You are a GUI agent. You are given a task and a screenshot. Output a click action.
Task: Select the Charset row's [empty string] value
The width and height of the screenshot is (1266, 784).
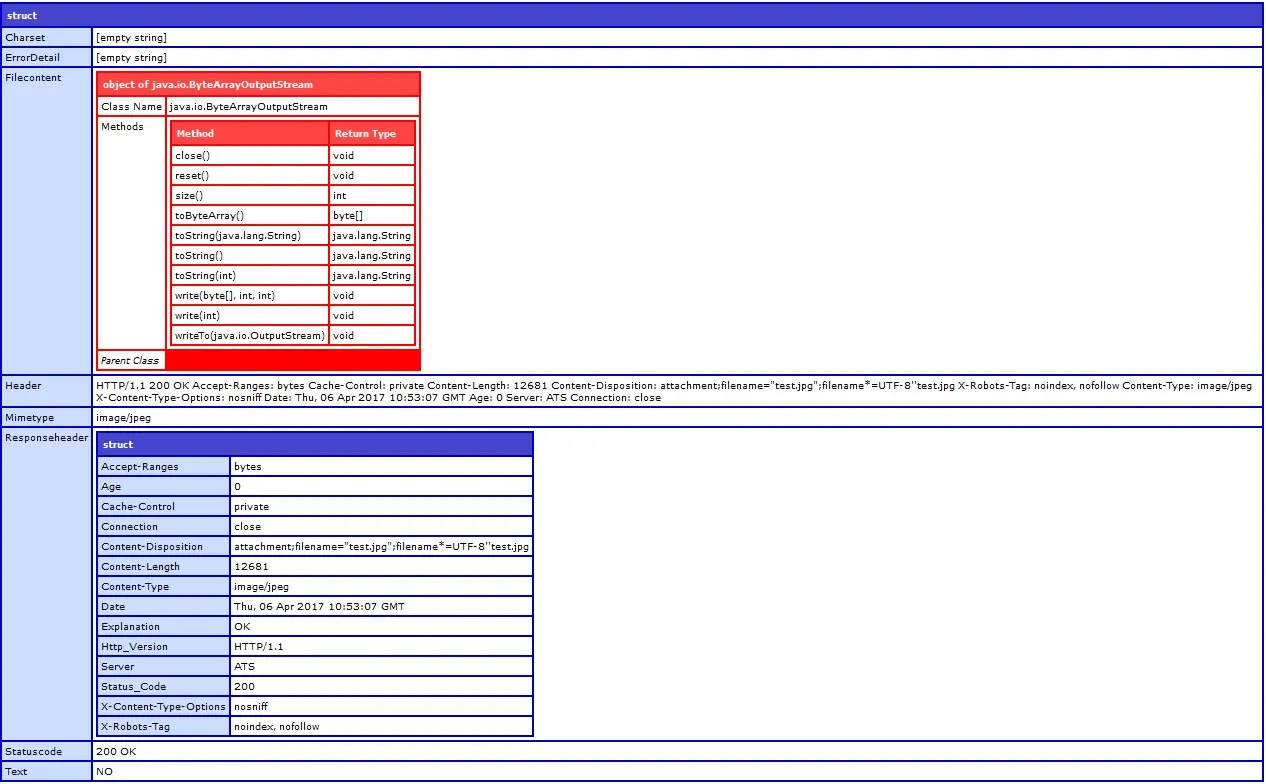point(131,38)
